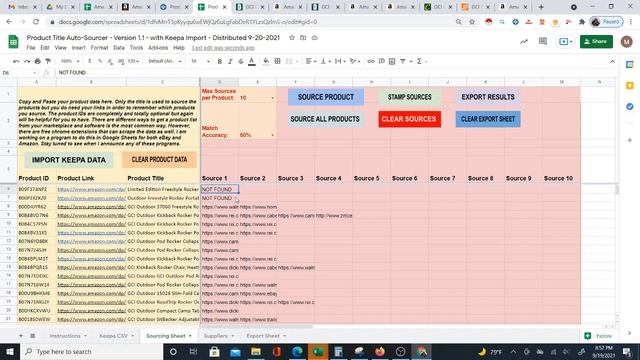Image resolution: width=640 pixels, height=360 pixels.
Task: Click the red CLEAR SOURCES button
Action: pyautogui.click(x=409, y=119)
